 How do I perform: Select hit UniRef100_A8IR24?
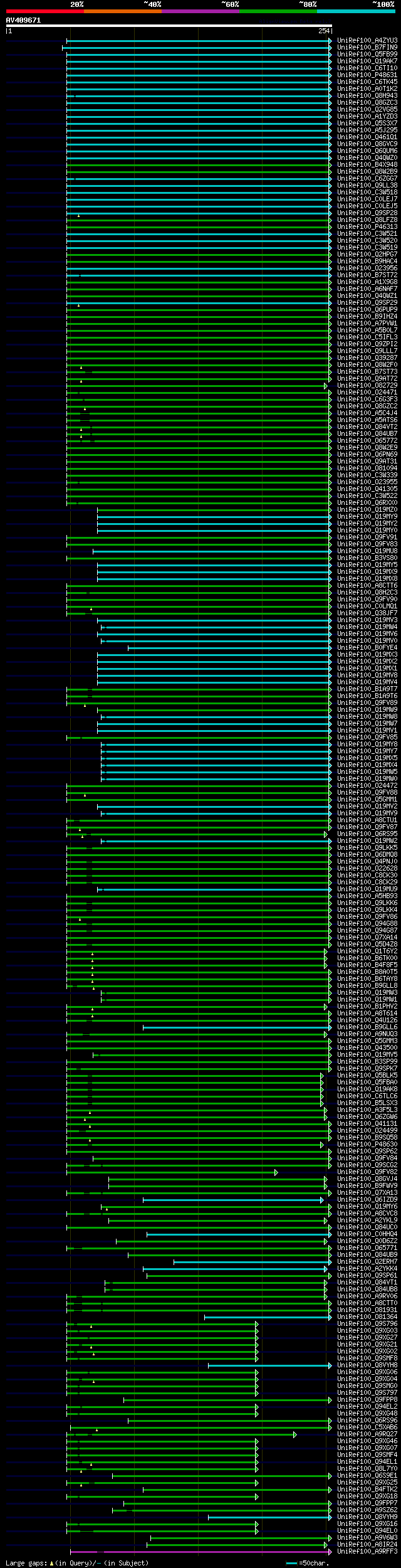(367, 1544)
